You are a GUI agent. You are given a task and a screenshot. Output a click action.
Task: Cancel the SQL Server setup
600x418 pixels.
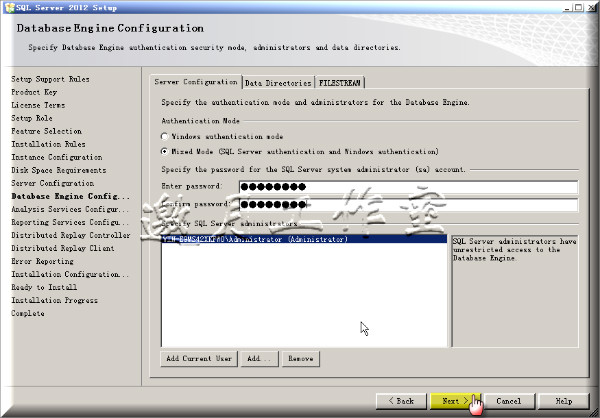coord(509,401)
